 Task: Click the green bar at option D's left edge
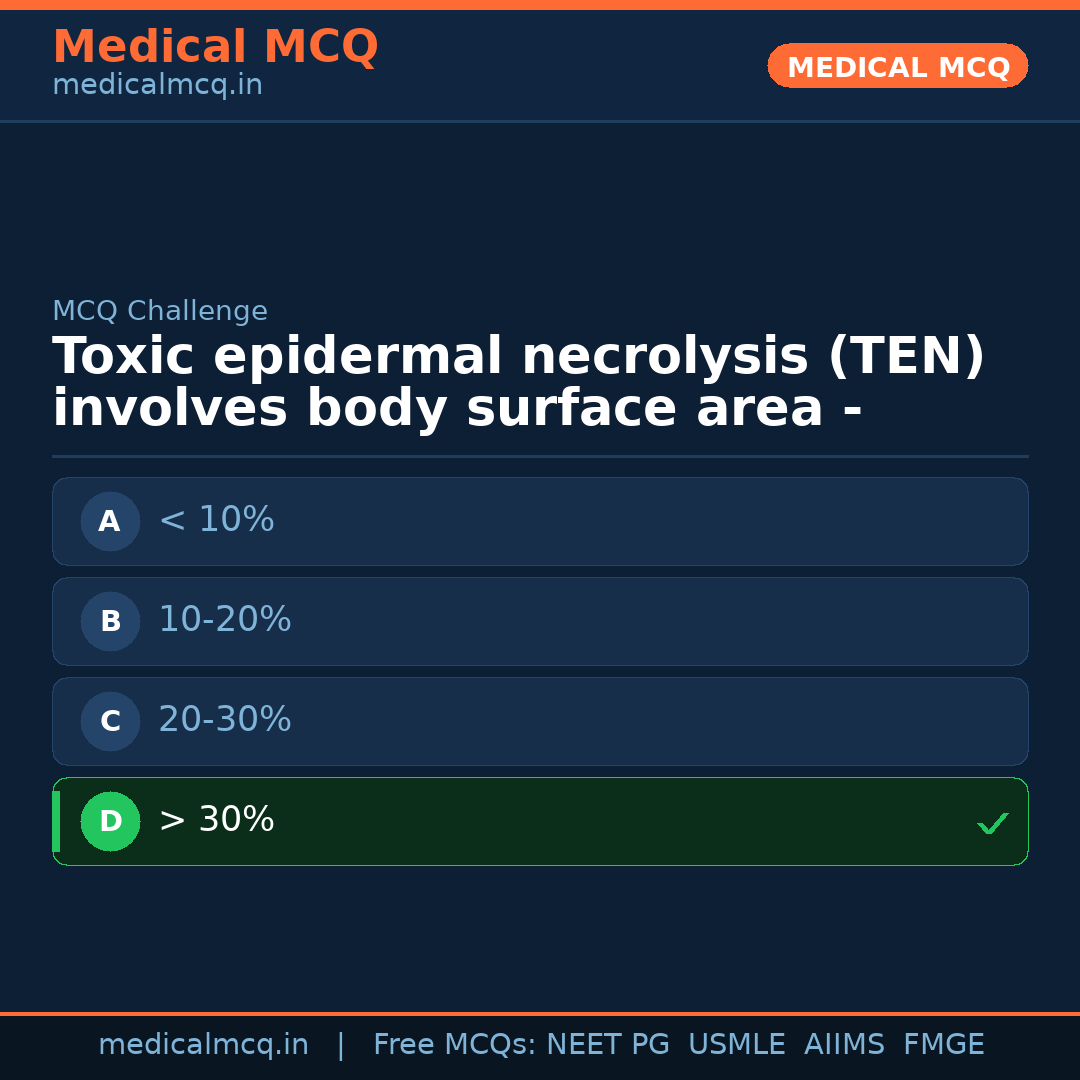point(56,821)
